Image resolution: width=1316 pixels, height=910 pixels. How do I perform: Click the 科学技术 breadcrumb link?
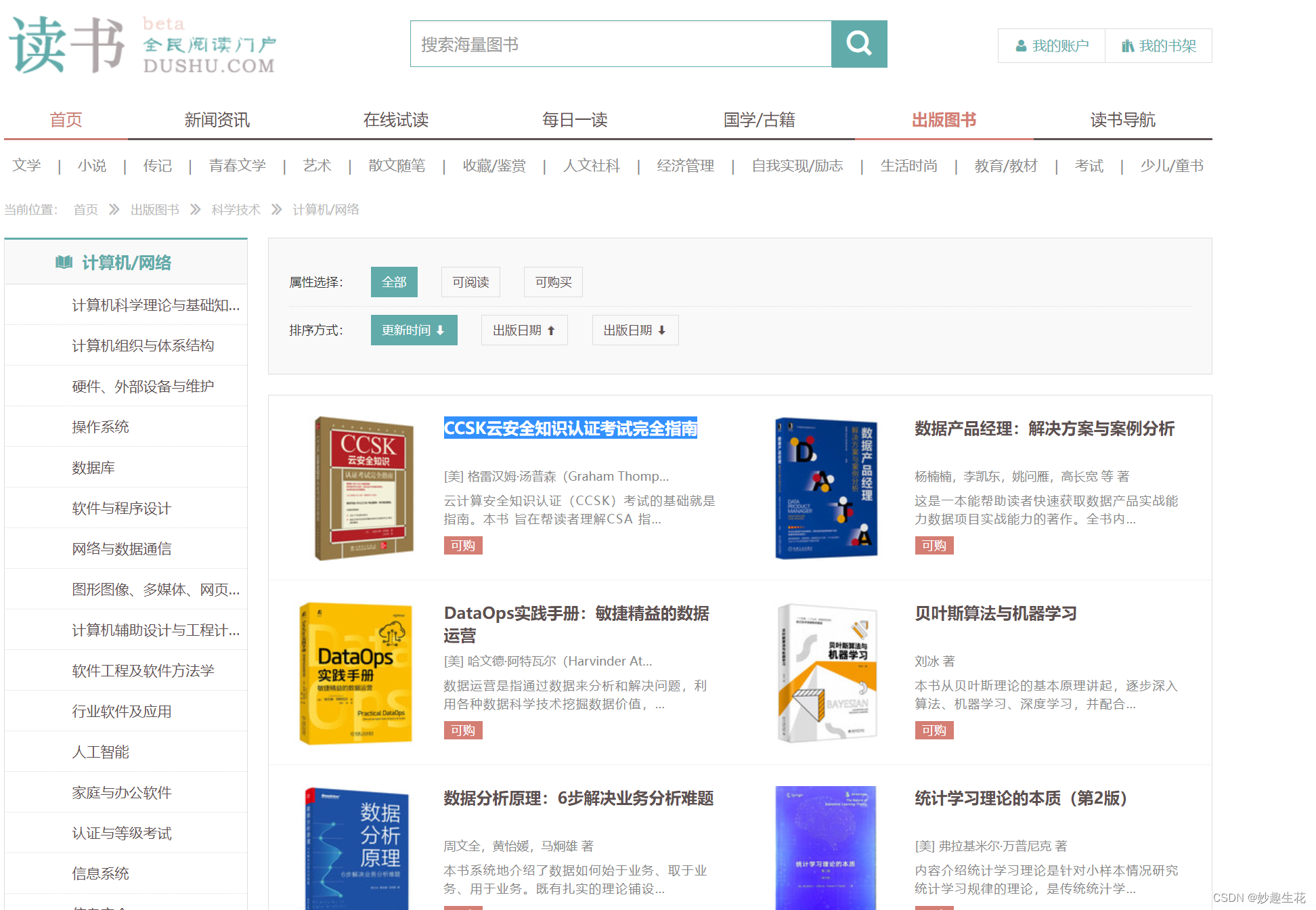click(236, 209)
